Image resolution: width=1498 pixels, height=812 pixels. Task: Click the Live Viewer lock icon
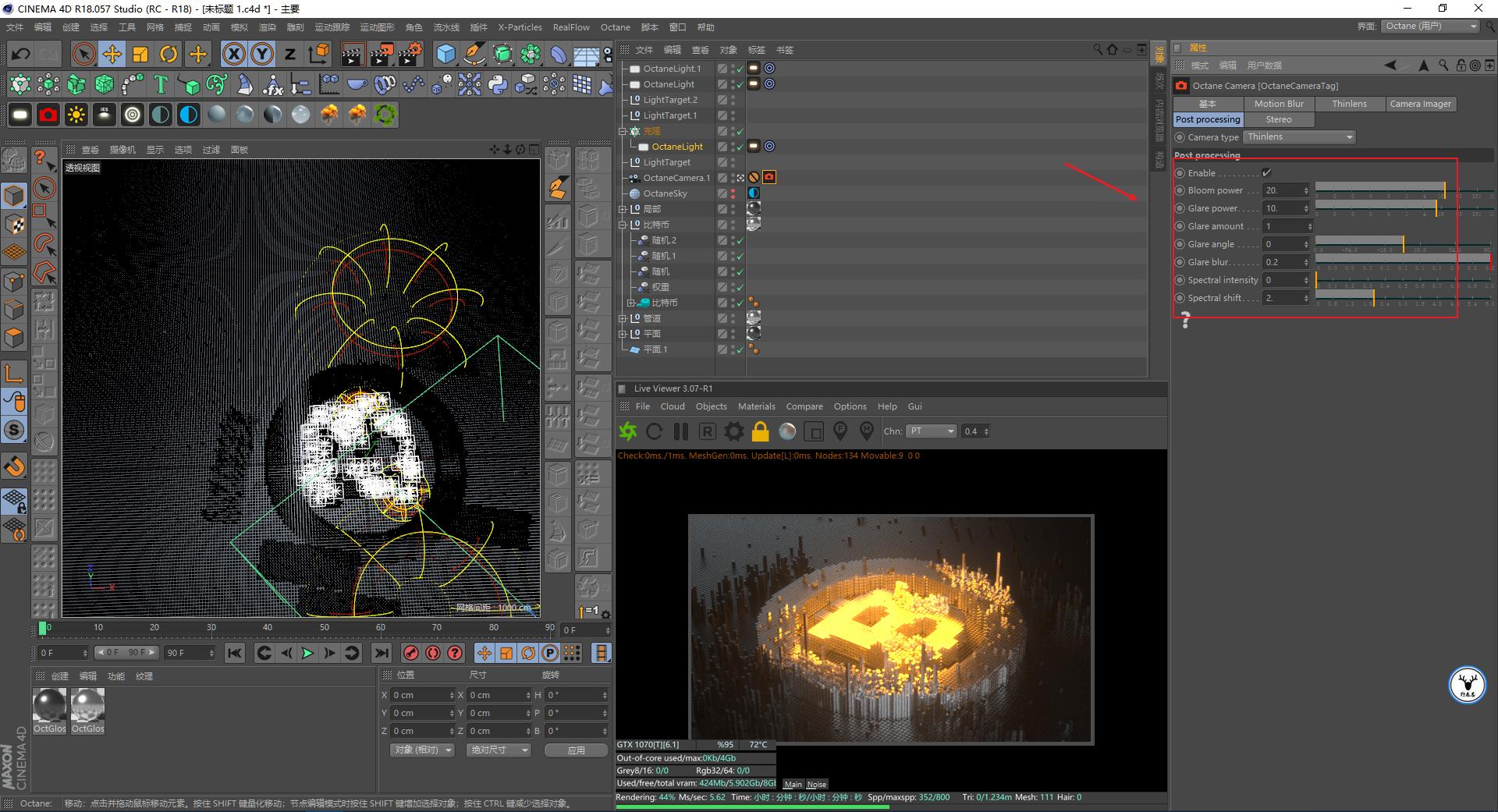pos(760,431)
